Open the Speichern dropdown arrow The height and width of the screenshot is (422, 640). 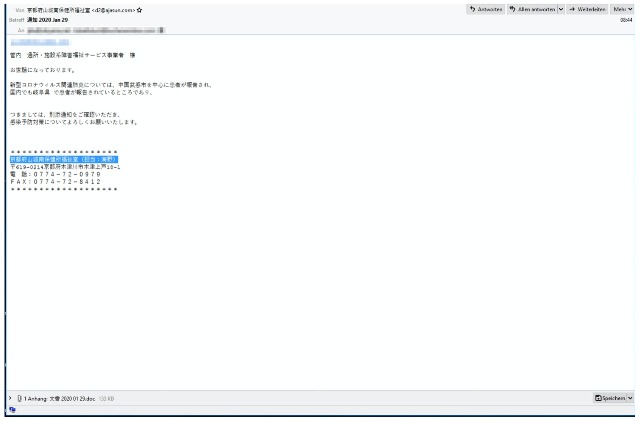[x=630, y=398]
